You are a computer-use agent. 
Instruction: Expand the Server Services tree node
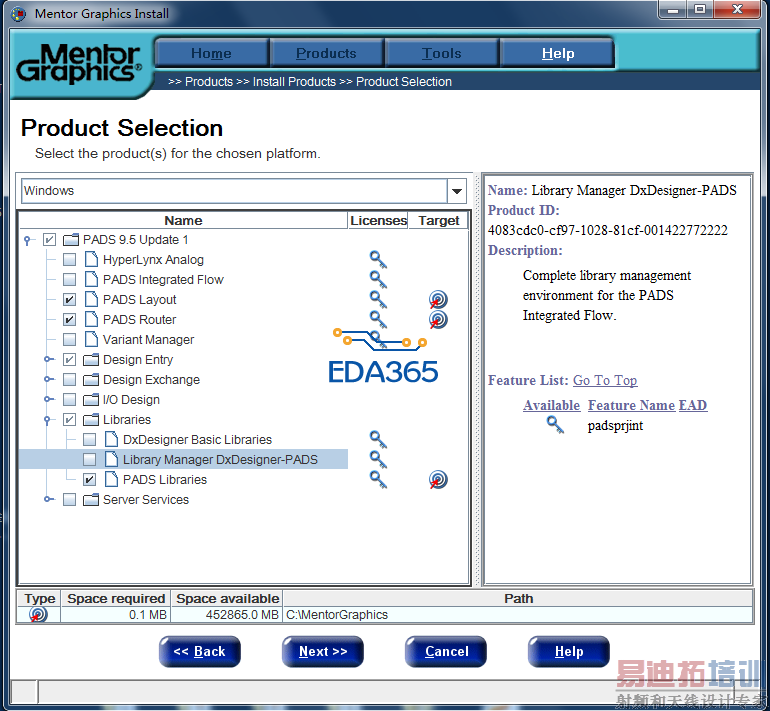48,499
